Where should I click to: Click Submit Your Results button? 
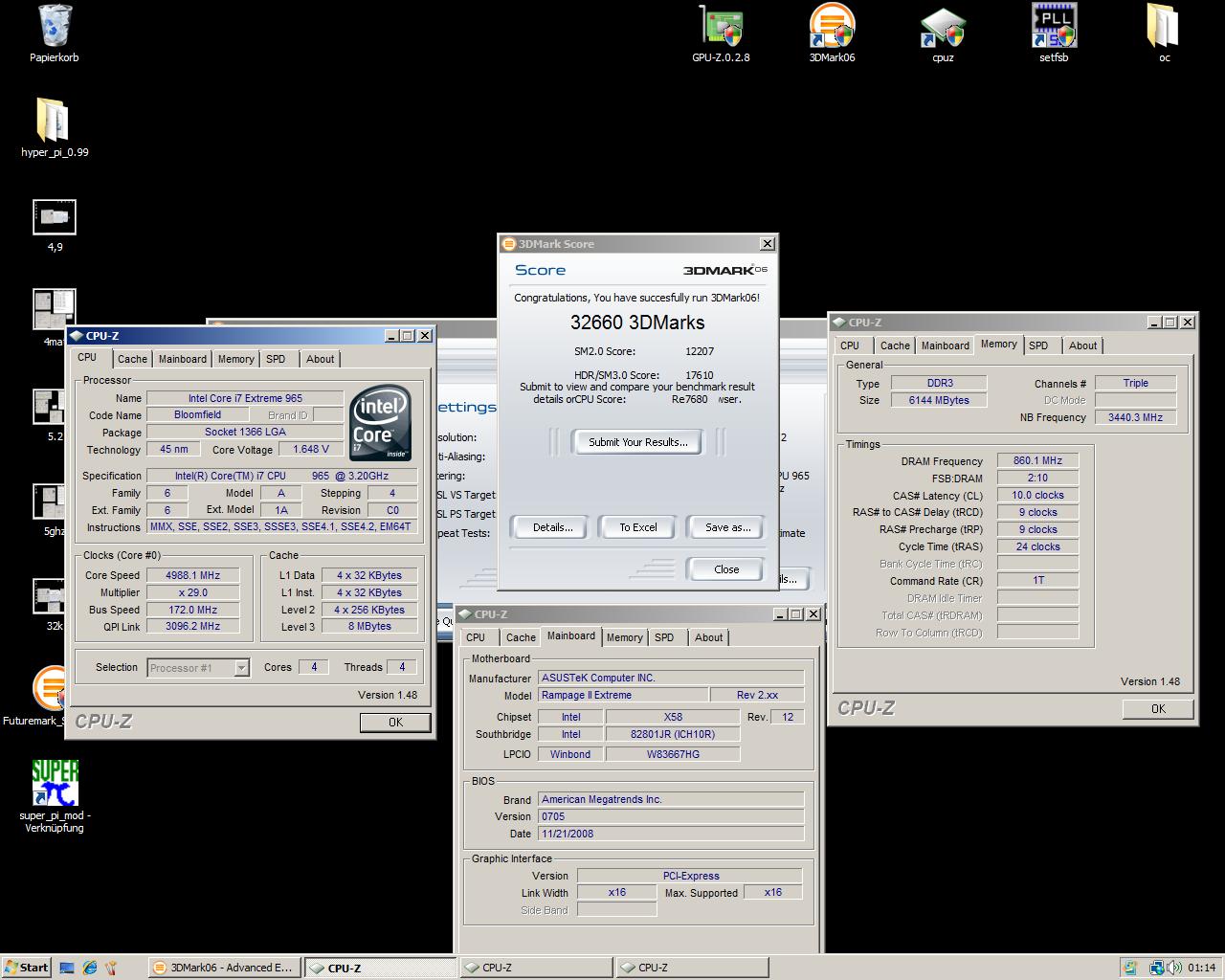[x=637, y=442]
